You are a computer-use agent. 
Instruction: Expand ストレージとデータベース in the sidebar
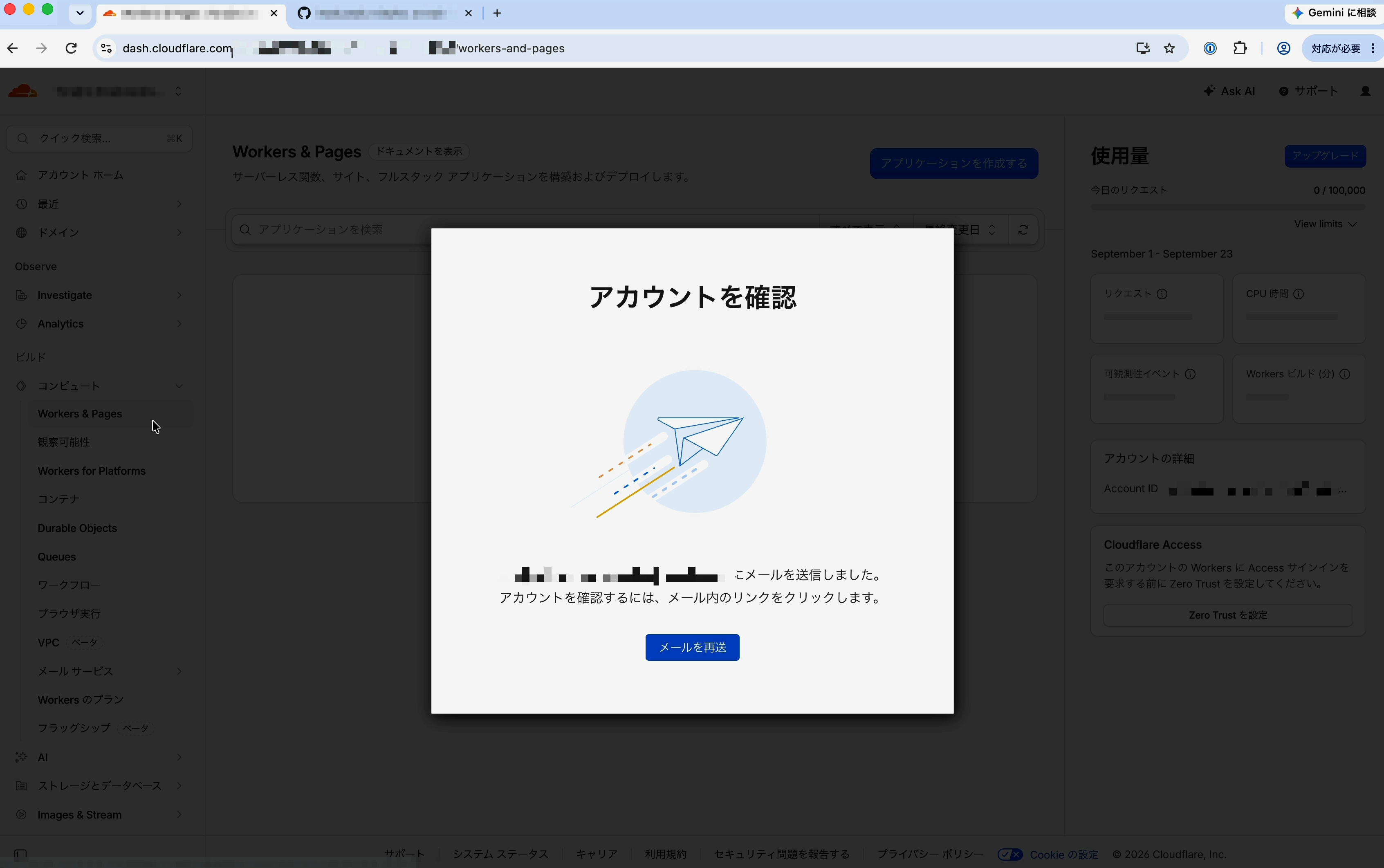(99, 786)
